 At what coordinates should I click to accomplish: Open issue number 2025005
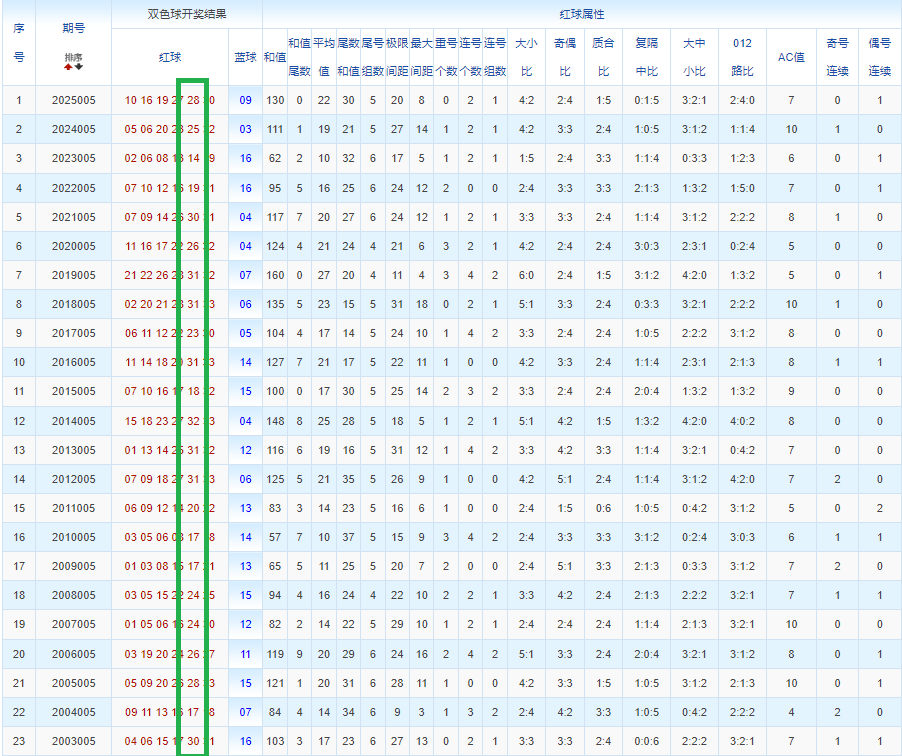click(x=73, y=101)
